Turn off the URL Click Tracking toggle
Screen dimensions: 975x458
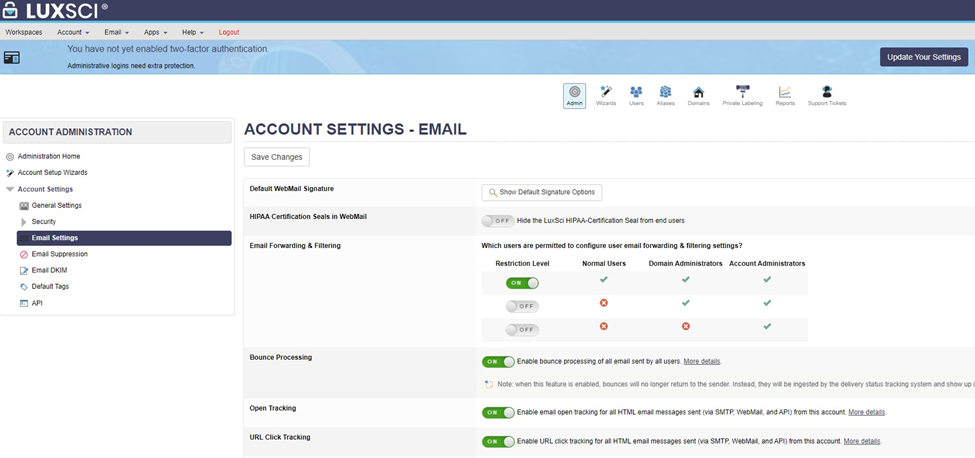(x=498, y=441)
